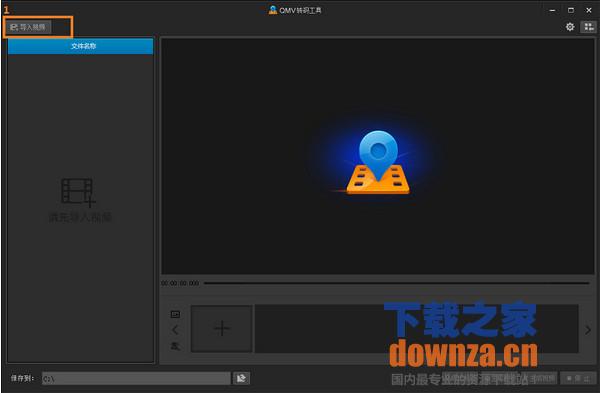Switch layout with the grid view icon

click(x=589, y=27)
